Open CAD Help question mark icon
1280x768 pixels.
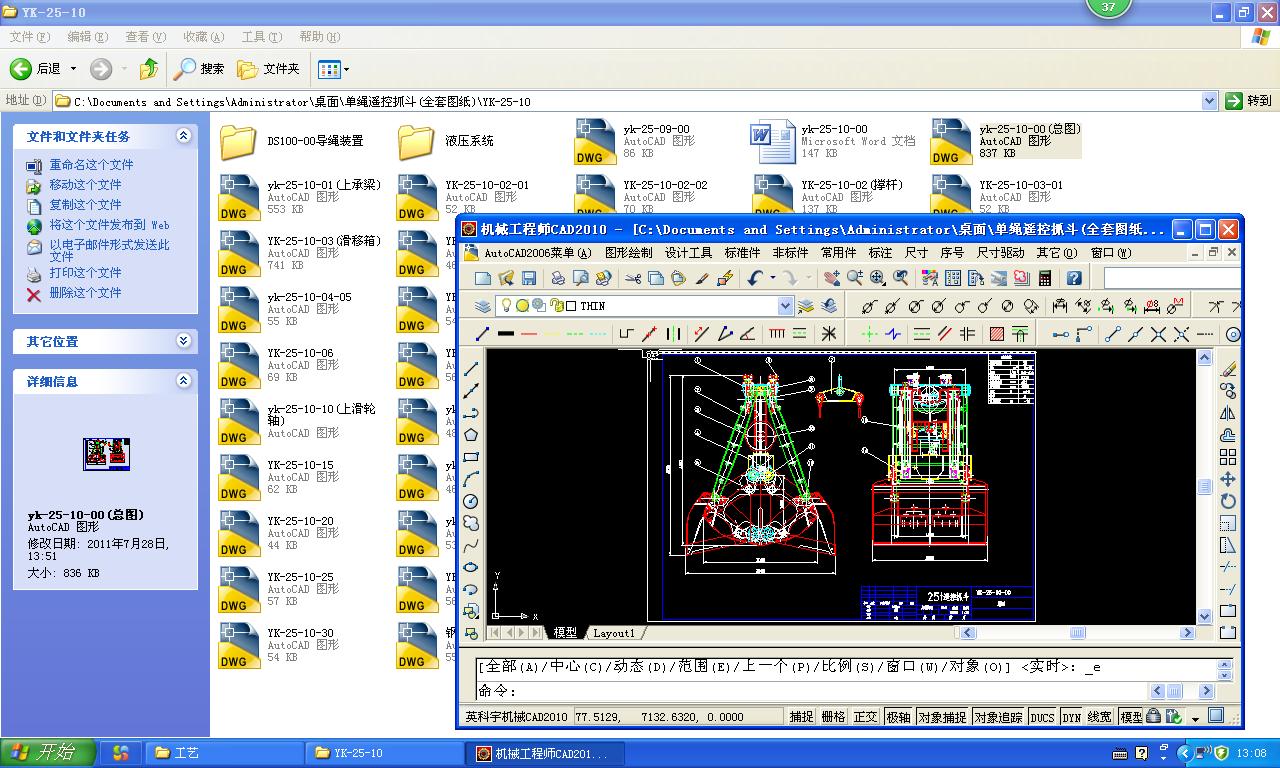point(1074,278)
